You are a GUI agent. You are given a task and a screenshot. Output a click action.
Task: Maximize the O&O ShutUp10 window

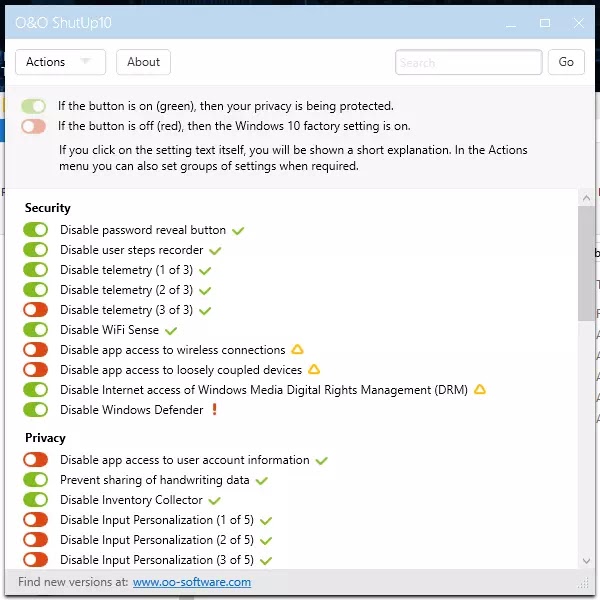(545, 23)
